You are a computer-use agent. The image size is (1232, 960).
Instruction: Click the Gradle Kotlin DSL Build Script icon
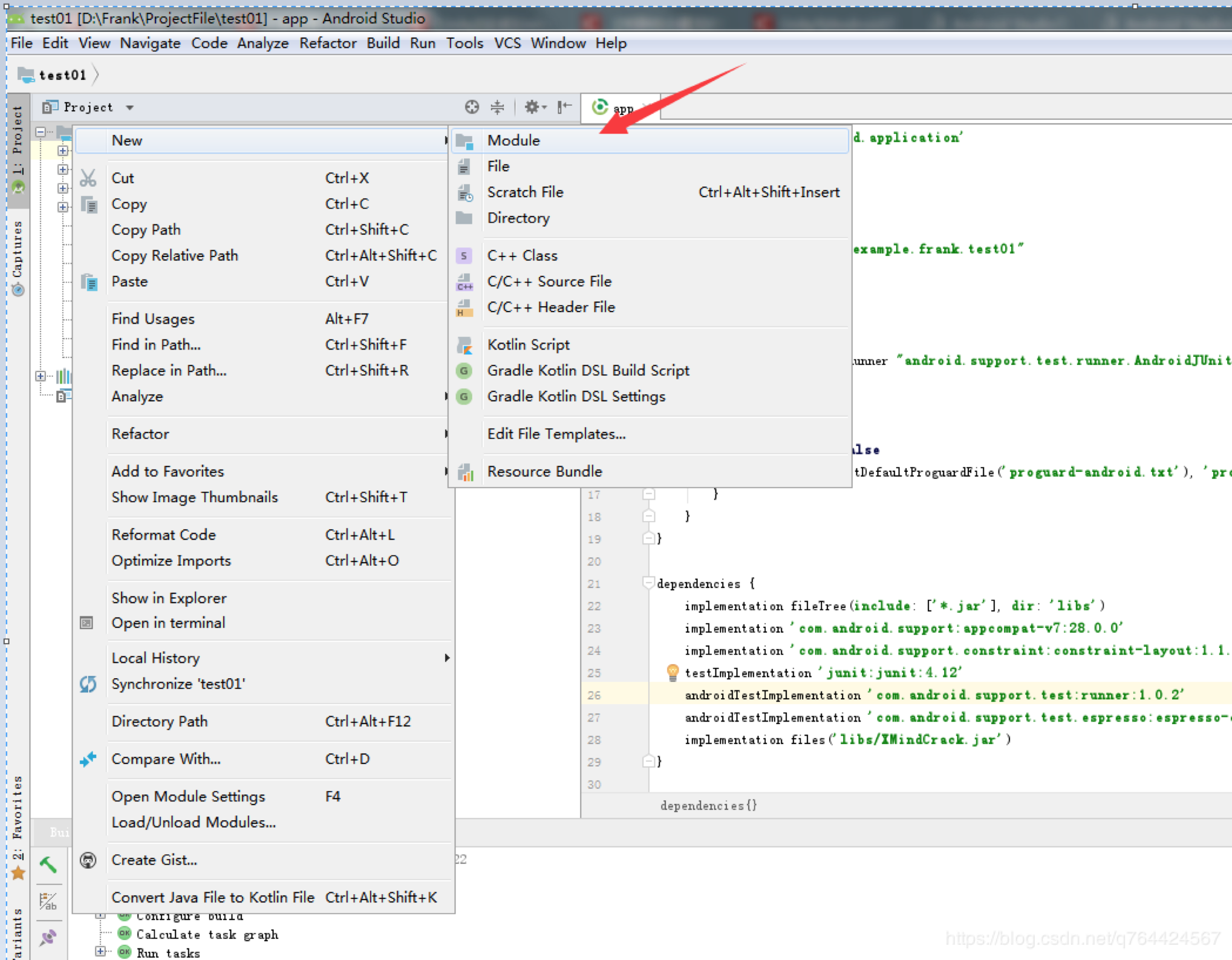[464, 371]
